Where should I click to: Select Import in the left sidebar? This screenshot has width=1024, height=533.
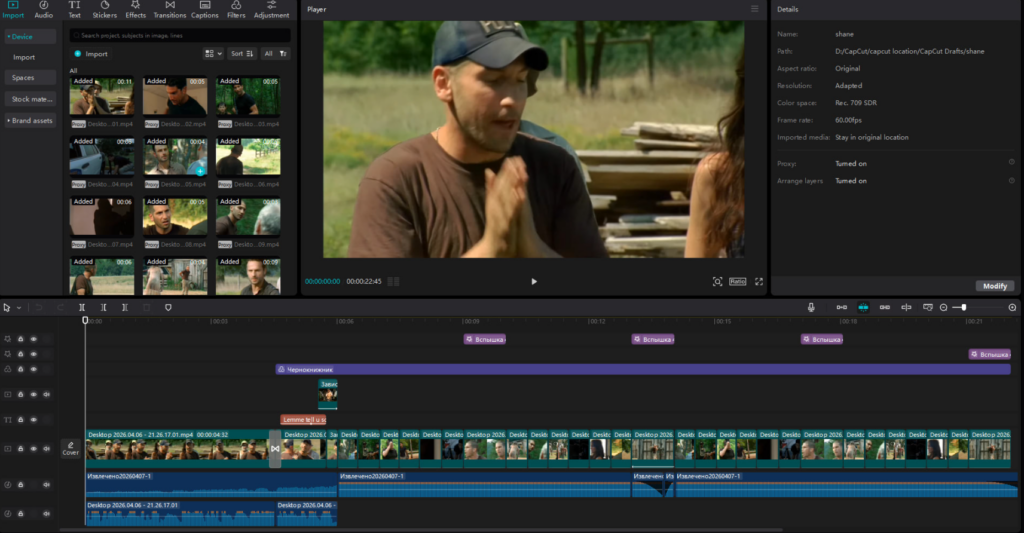24,57
